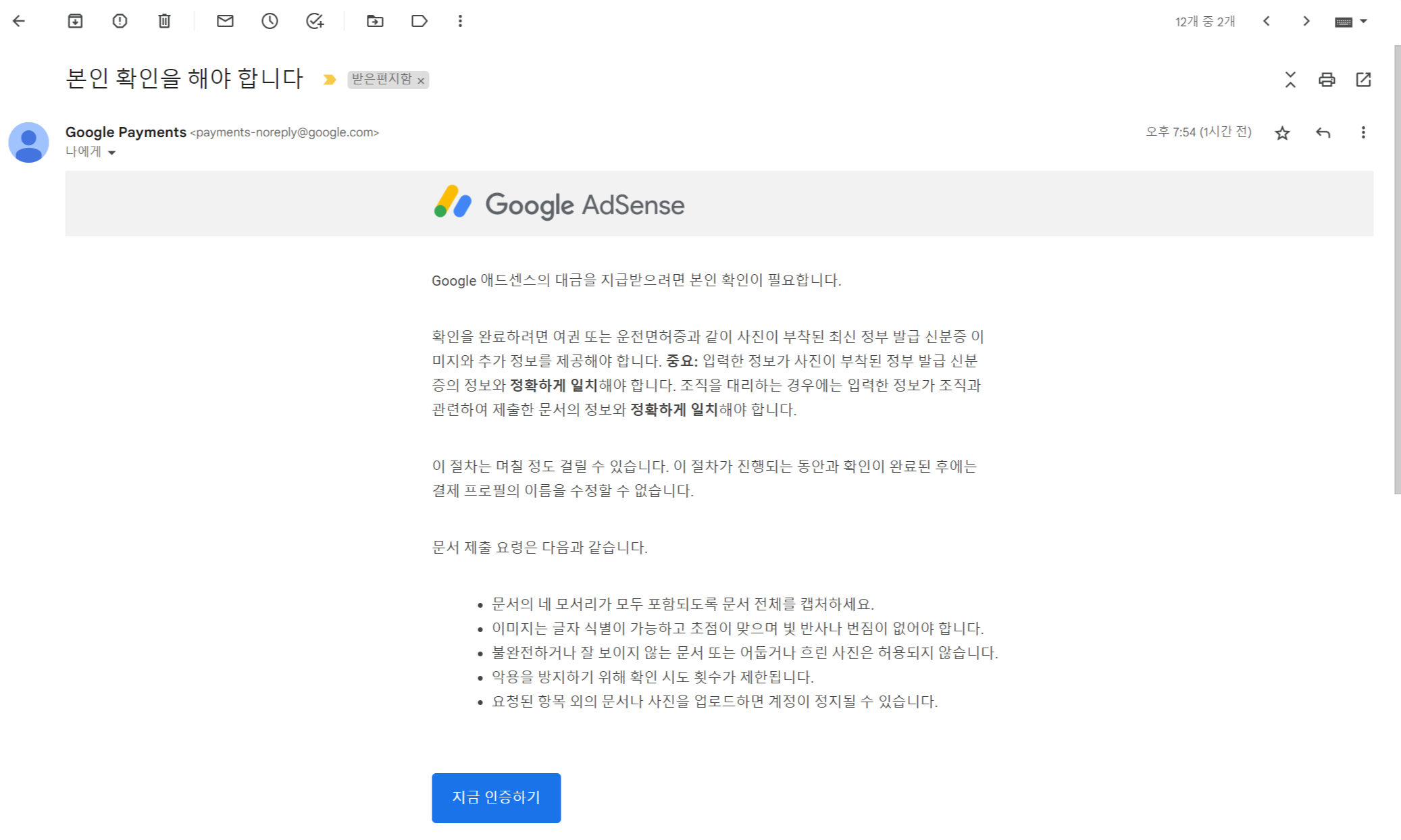The height and width of the screenshot is (840, 1401).
Task: Click sender name Google Payments
Action: [x=126, y=132]
